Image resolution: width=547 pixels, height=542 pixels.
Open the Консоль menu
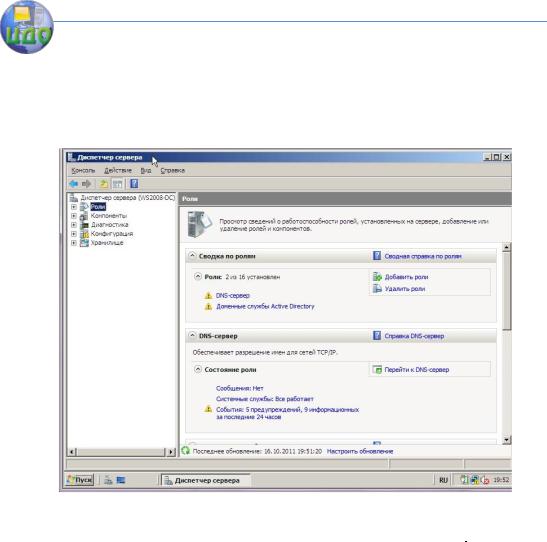83,170
